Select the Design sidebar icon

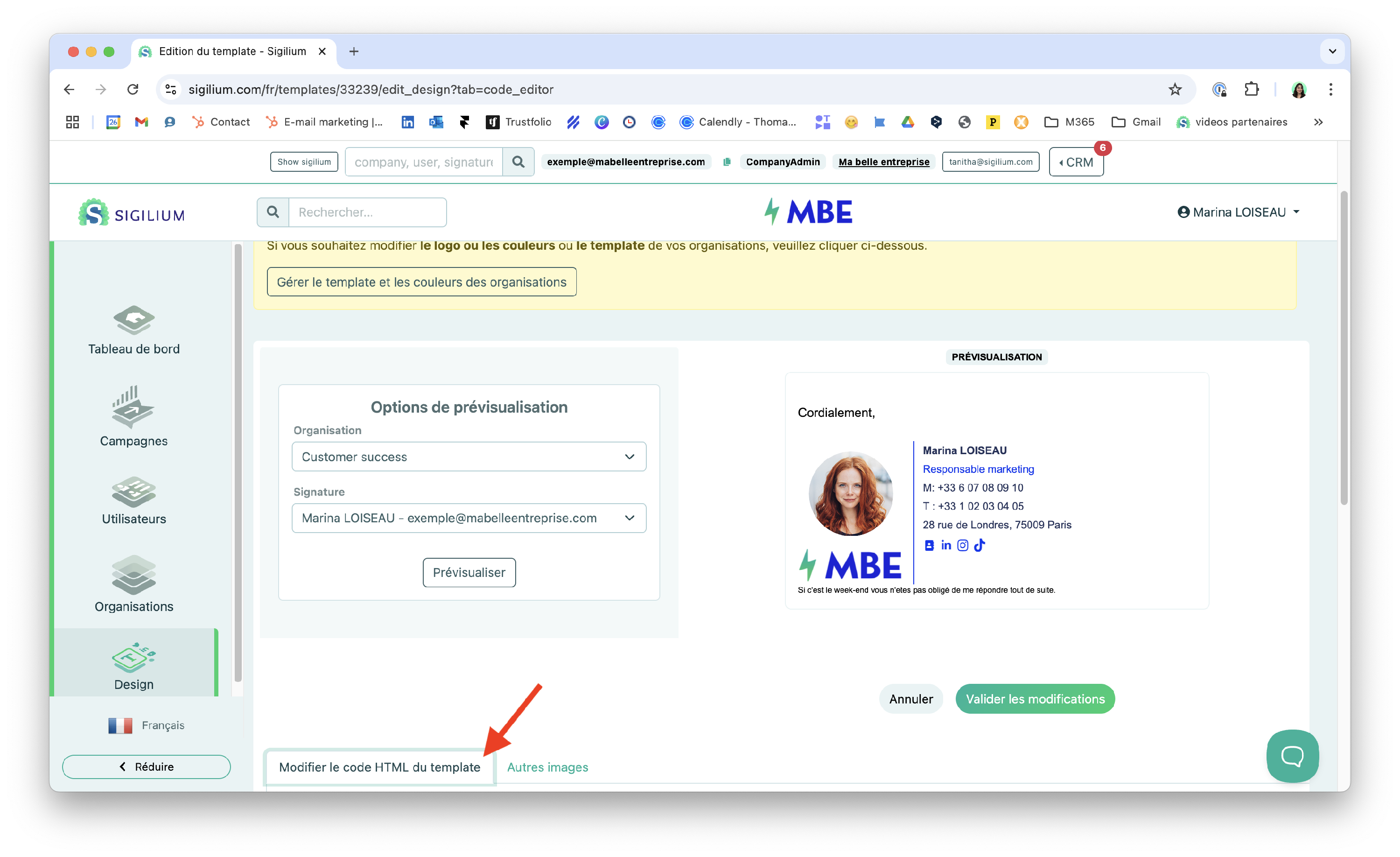(133, 658)
